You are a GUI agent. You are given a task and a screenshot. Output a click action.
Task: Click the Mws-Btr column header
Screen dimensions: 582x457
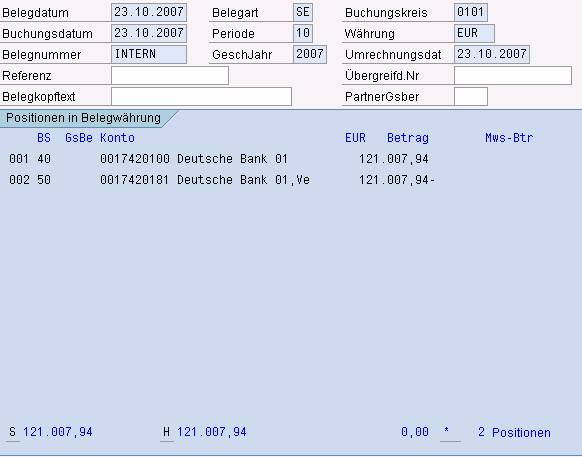click(509, 138)
